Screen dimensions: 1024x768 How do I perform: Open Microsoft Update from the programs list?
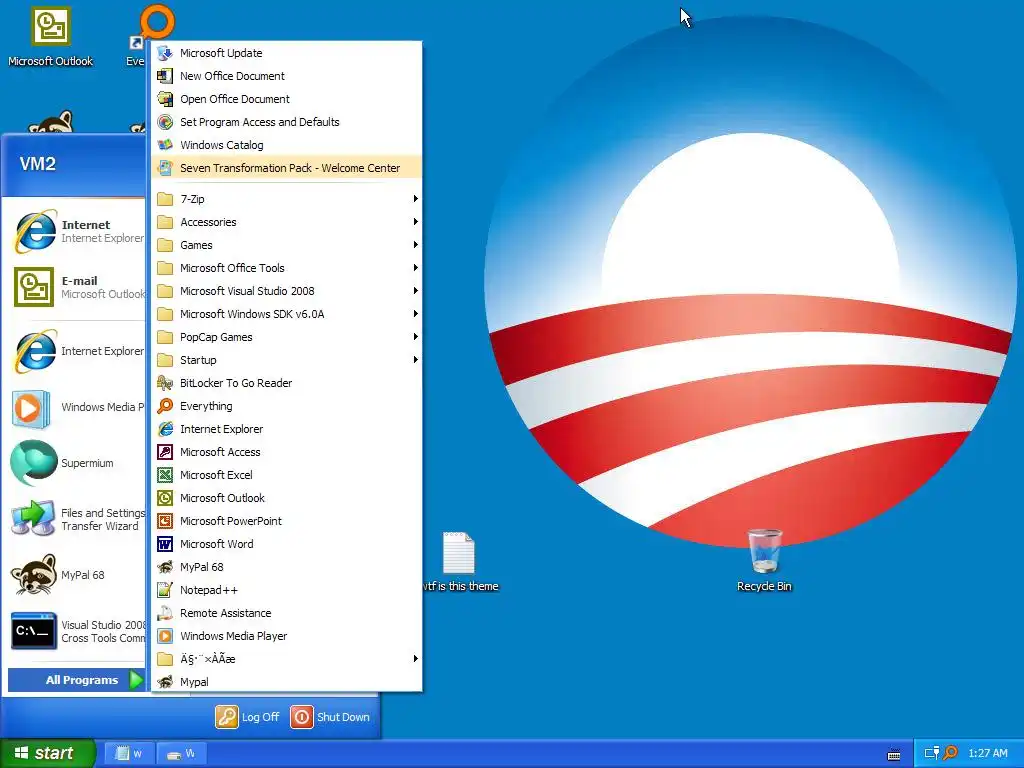coord(287,53)
